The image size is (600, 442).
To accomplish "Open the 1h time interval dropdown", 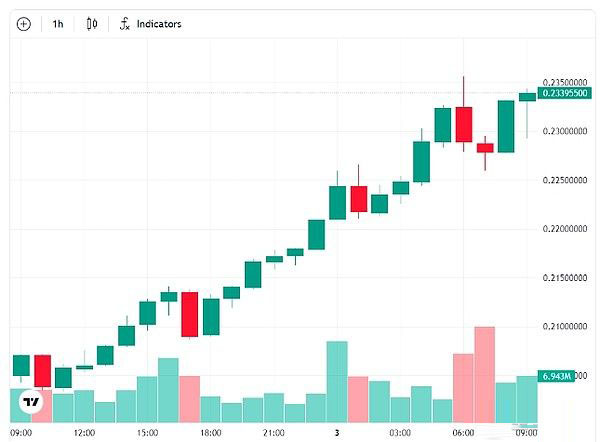I will coord(58,23).
